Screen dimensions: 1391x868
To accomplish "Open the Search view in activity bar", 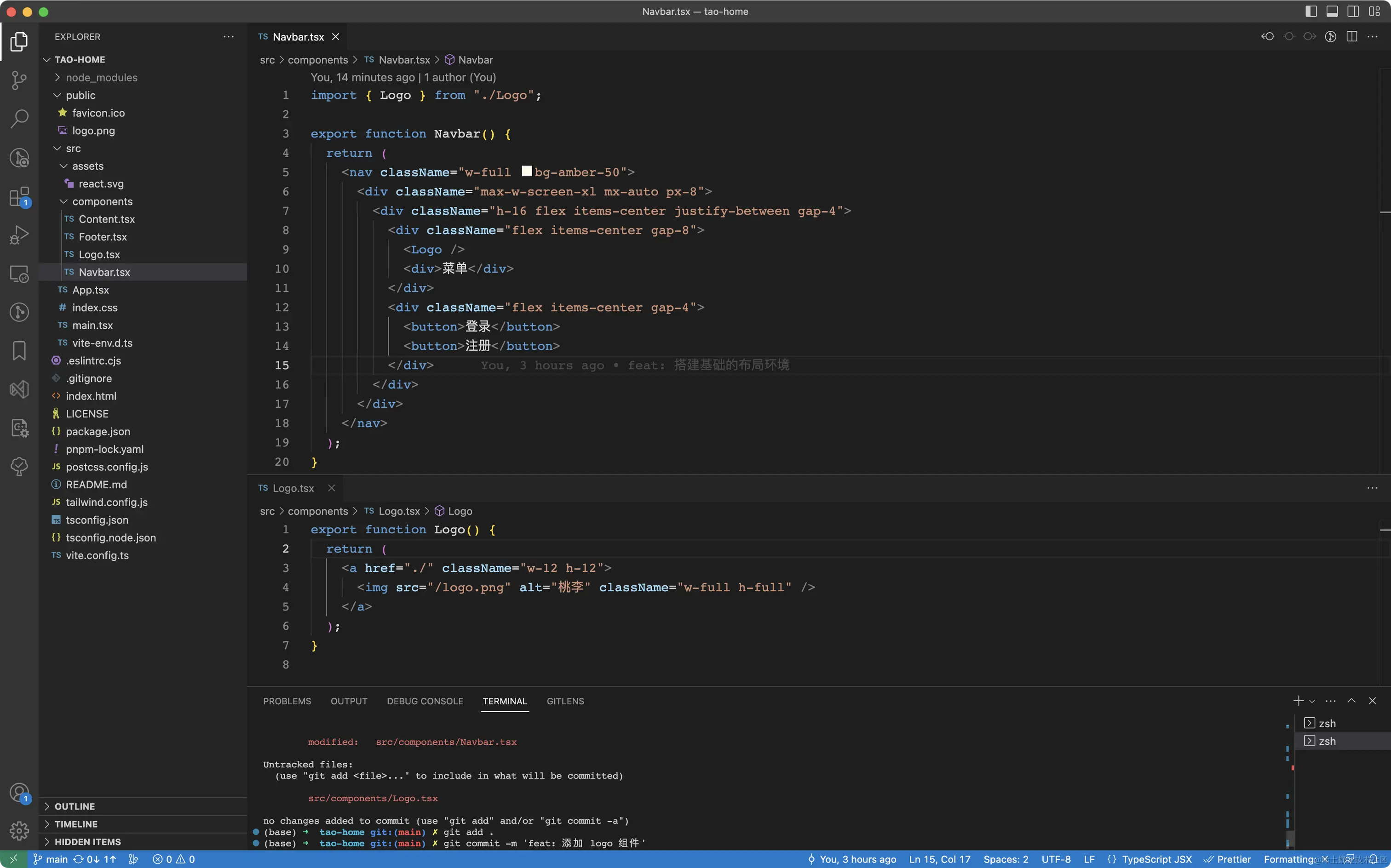I will point(19,119).
